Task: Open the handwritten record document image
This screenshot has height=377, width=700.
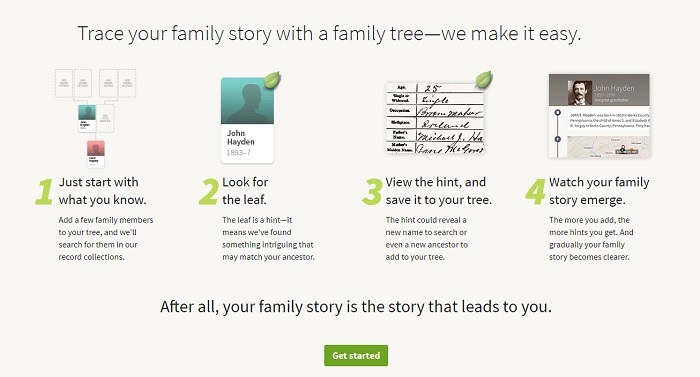Action: pyautogui.click(x=435, y=118)
